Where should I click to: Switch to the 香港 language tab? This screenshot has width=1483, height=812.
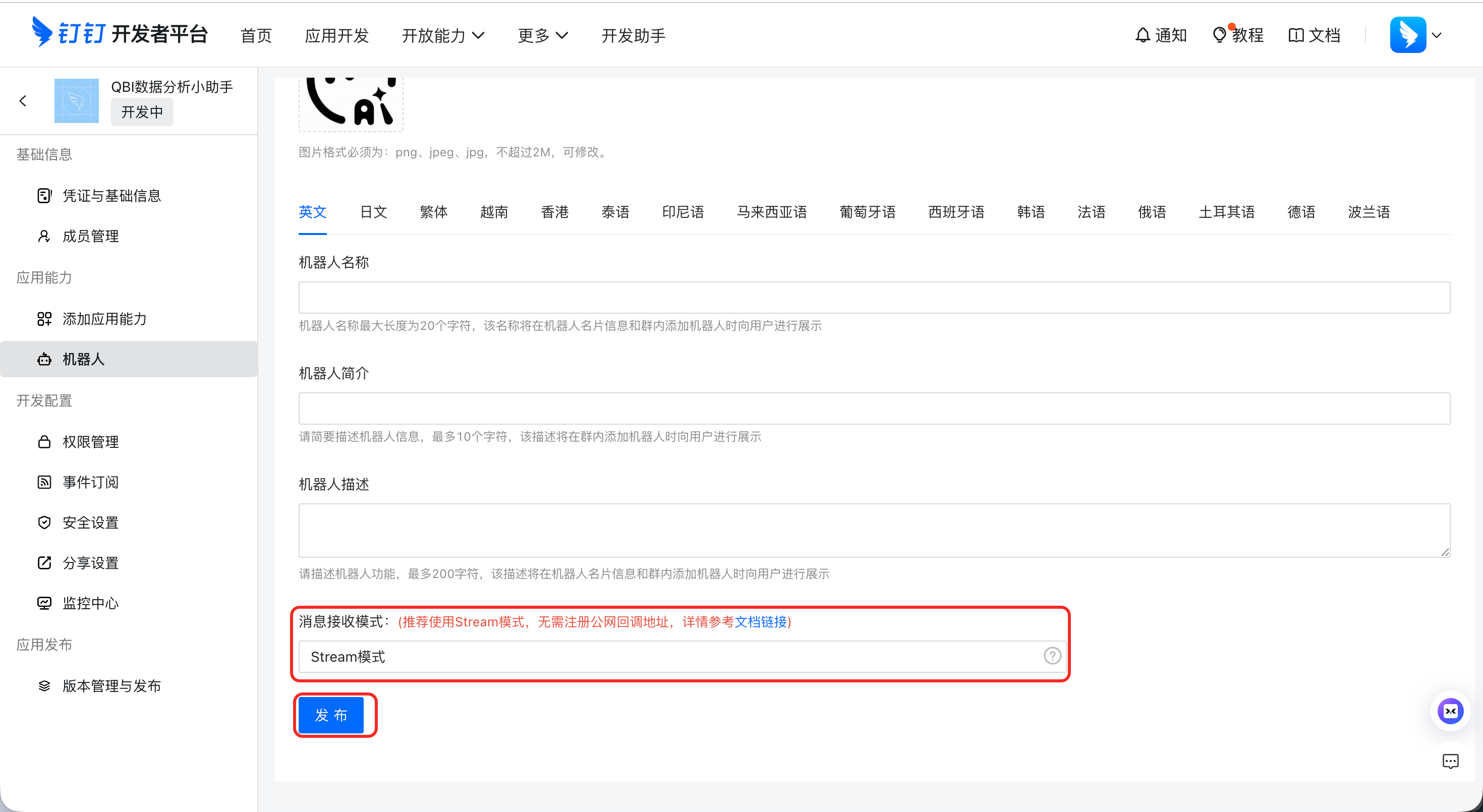coord(555,212)
